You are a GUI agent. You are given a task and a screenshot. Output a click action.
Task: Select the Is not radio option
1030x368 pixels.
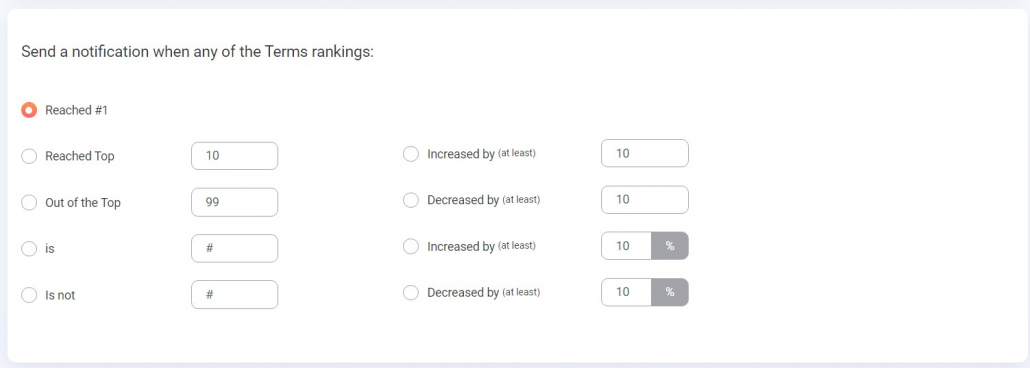click(x=29, y=295)
